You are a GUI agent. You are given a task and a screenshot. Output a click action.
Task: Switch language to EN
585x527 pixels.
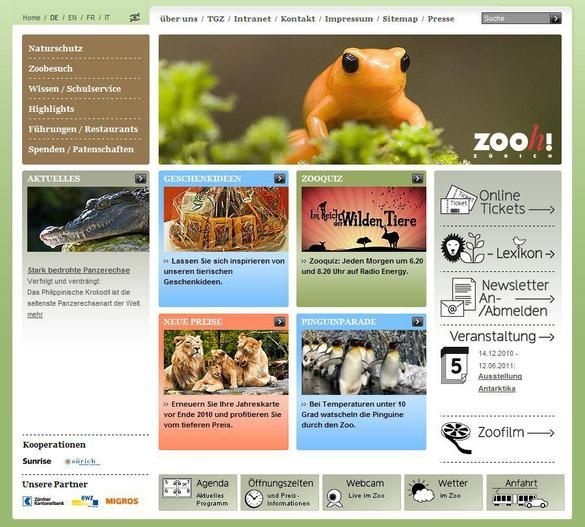72,18
